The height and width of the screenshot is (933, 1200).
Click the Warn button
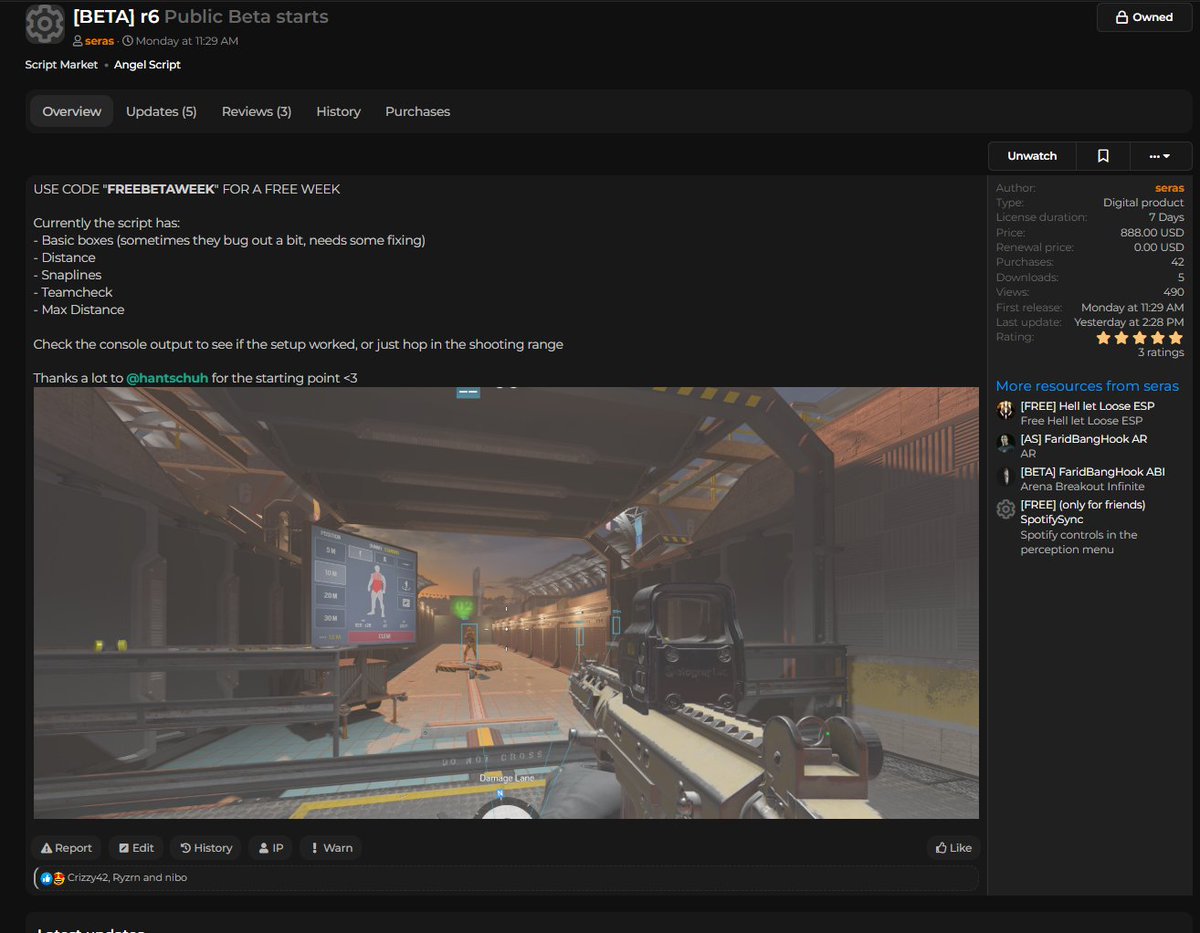click(x=331, y=848)
